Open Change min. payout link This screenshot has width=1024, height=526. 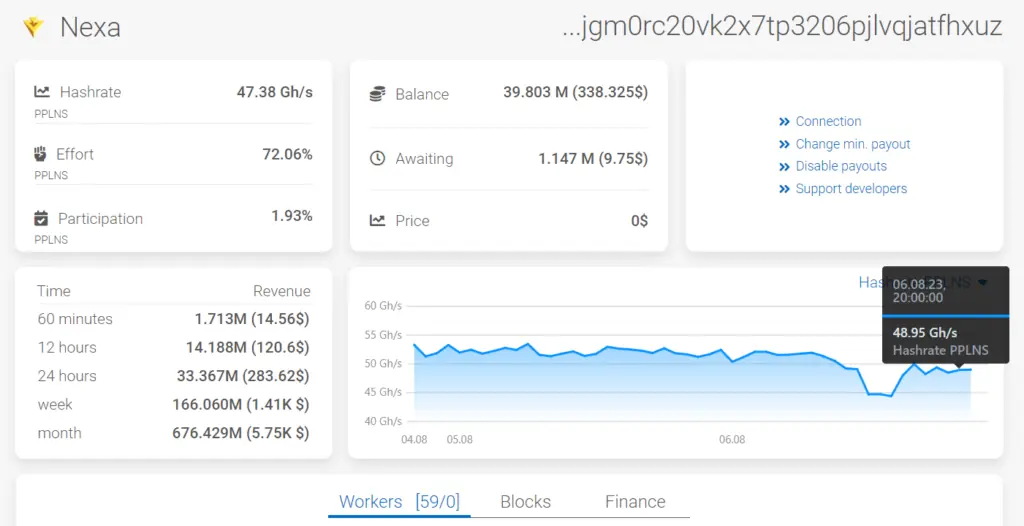pyautogui.click(x=852, y=144)
